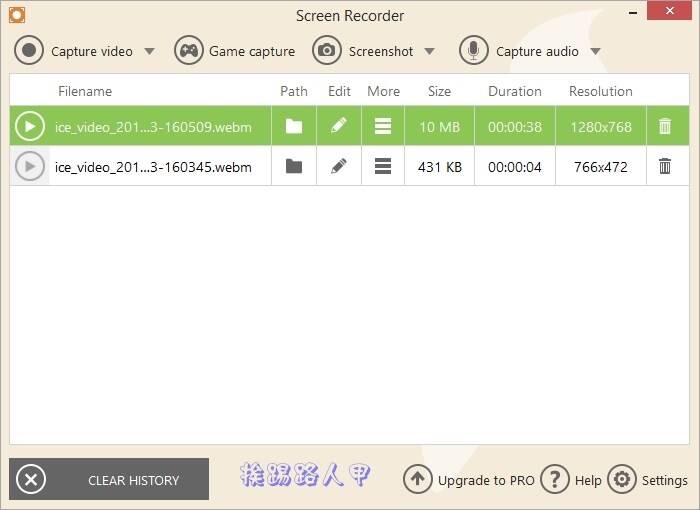Delete the 160509.webm recording with trash icon
700x510 pixels.
point(665,126)
